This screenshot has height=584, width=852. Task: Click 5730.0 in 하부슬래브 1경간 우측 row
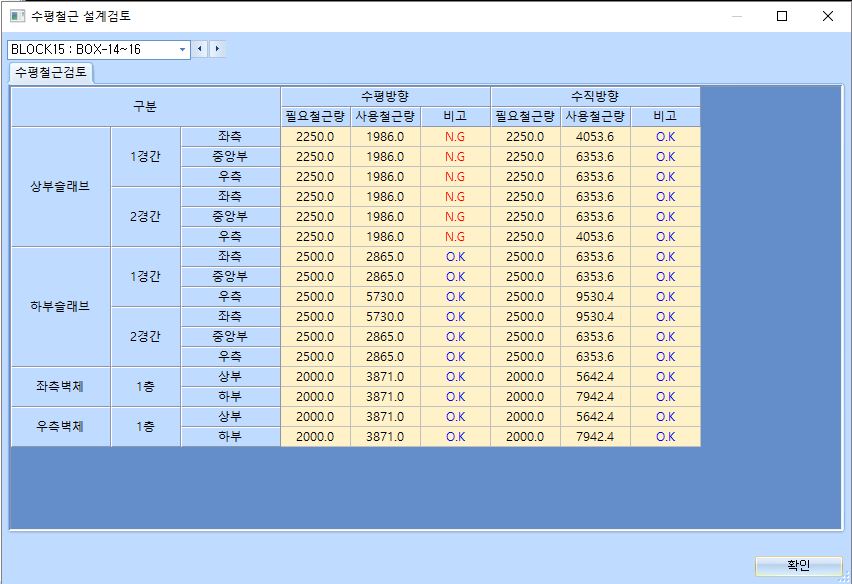(x=385, y=297)
